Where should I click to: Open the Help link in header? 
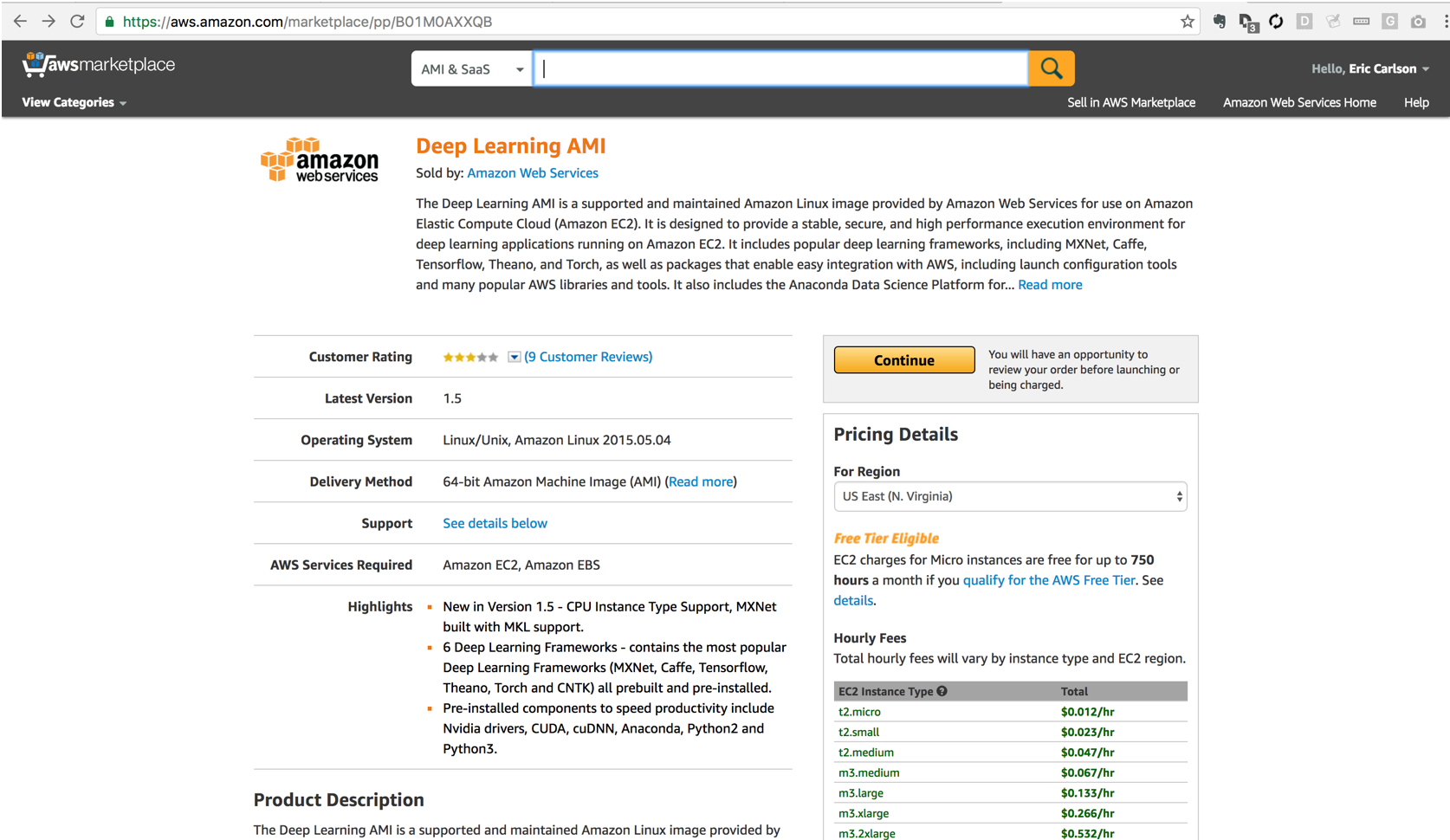coord(1416,102)
